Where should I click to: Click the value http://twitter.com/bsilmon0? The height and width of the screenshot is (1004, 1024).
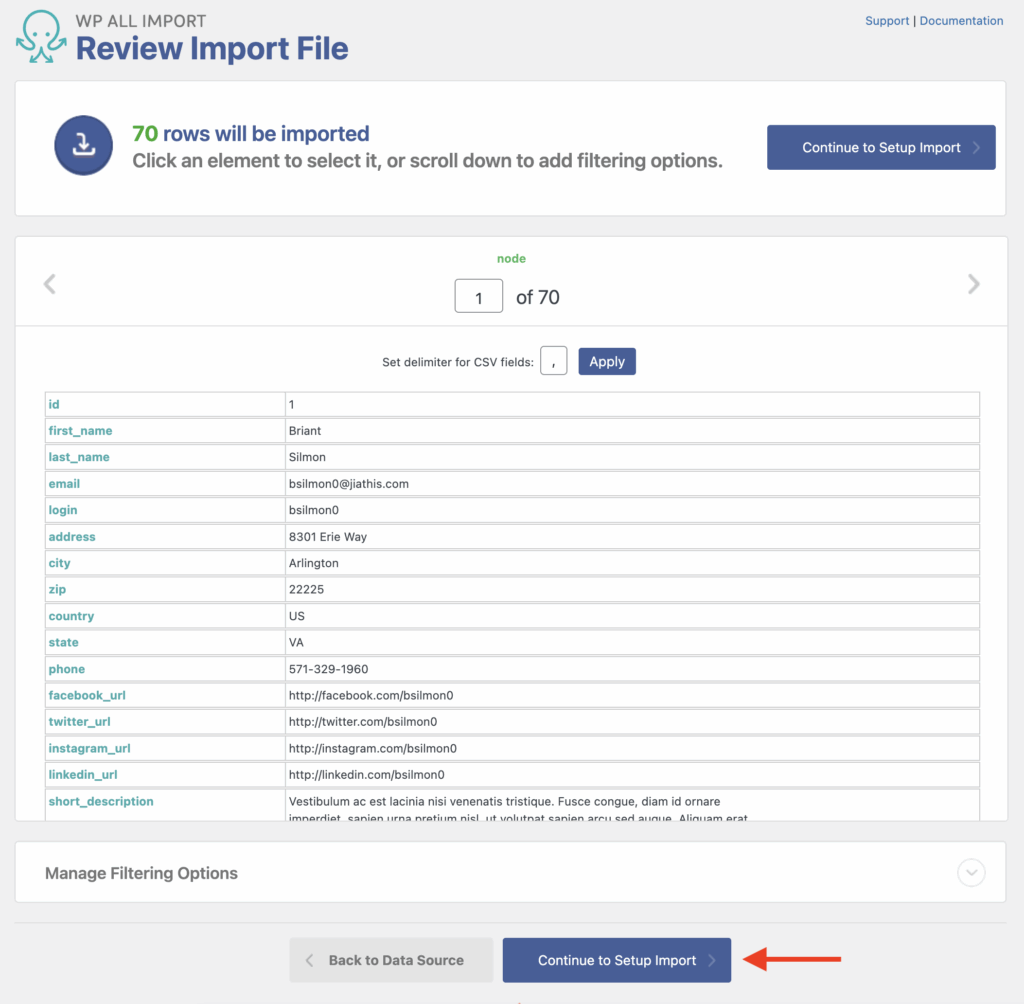pyautogui.click(x=363, y=722)
